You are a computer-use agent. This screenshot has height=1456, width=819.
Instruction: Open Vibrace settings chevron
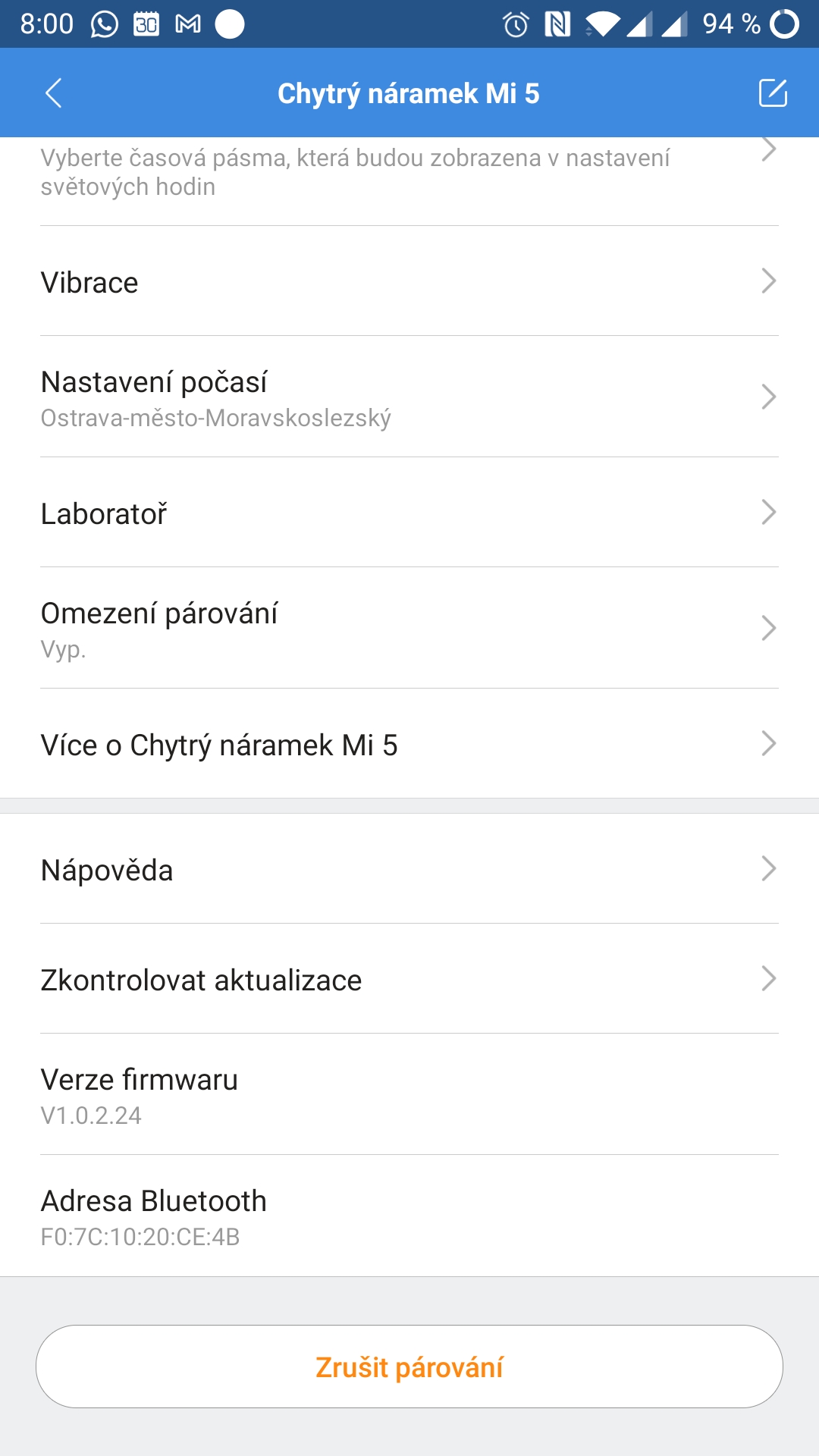click(768, 281)
